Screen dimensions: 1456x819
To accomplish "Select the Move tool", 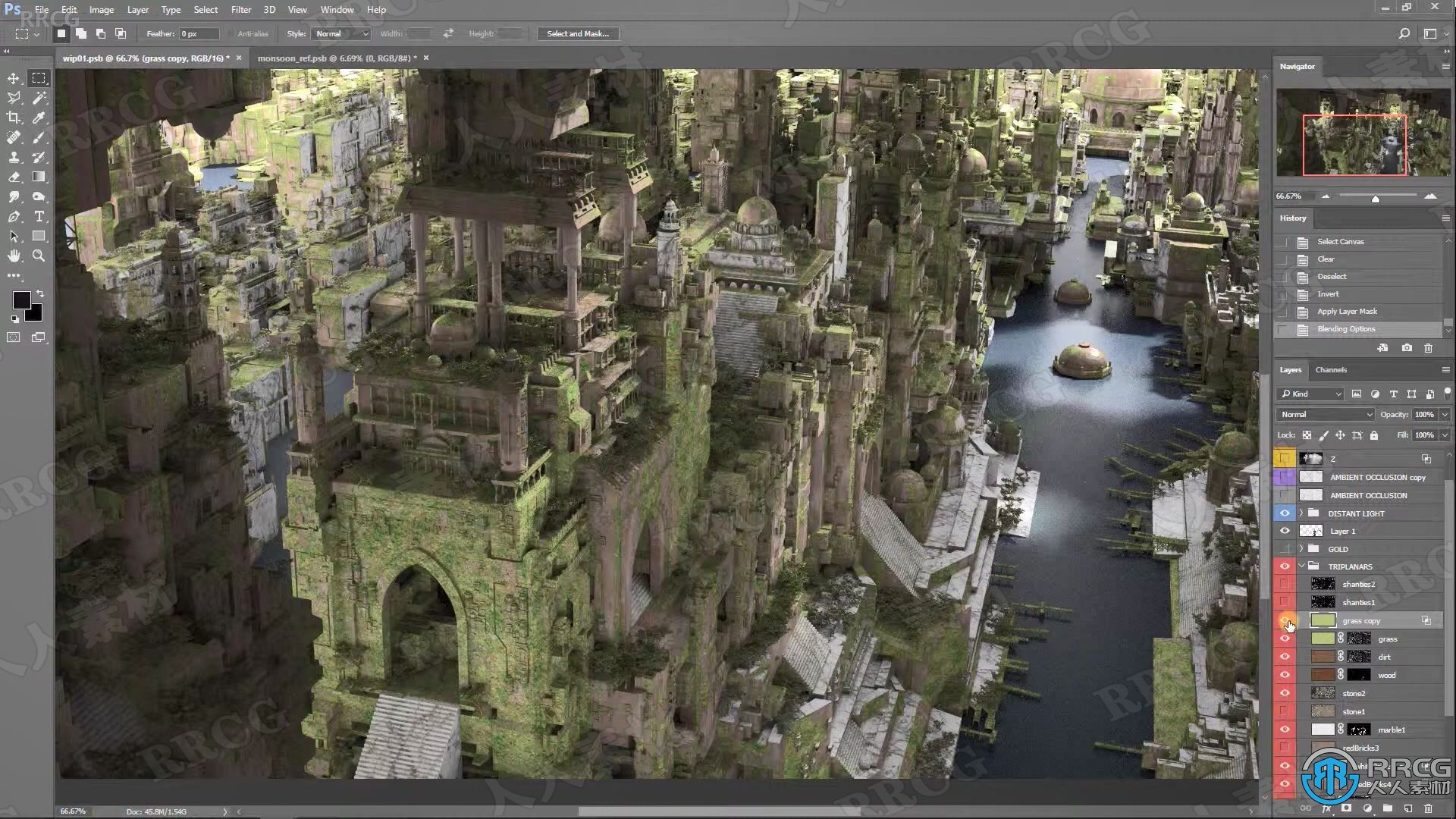I will [14, 78].
